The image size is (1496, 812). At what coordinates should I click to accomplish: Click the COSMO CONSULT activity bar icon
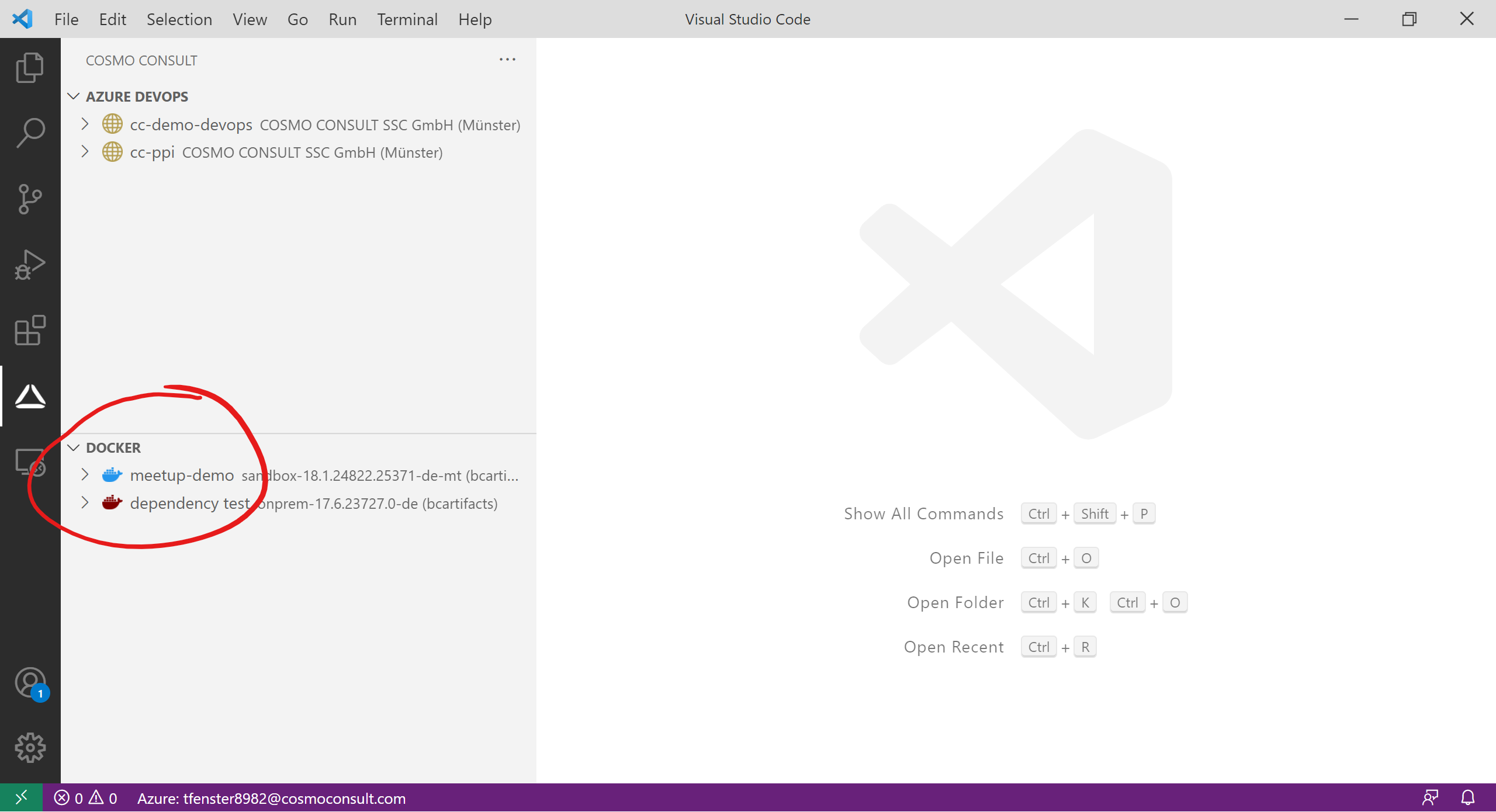point(30,397)
